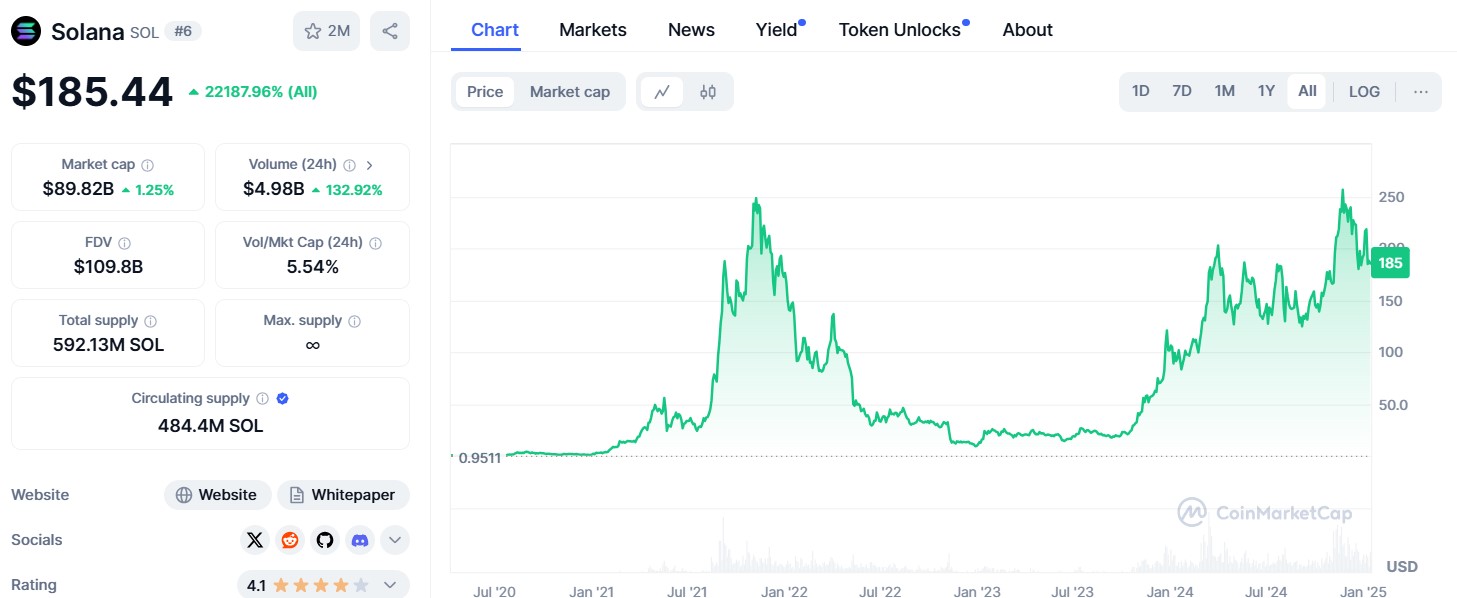Set chart range to All
The height and width of the screenshot is (598, 1457).
[x=1307, y=92]
